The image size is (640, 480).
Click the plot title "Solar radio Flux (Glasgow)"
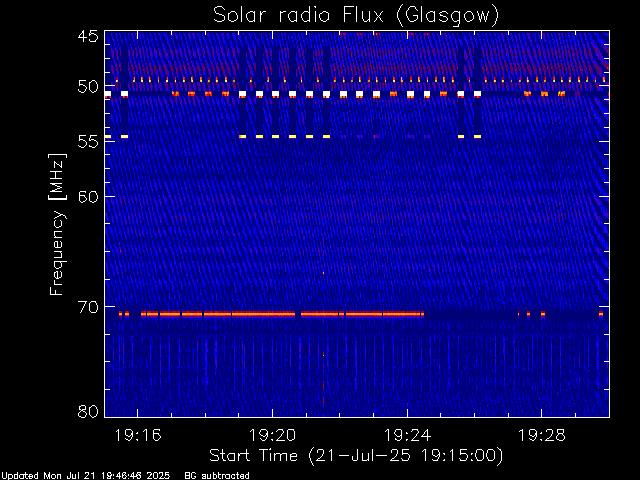[356, 16]
